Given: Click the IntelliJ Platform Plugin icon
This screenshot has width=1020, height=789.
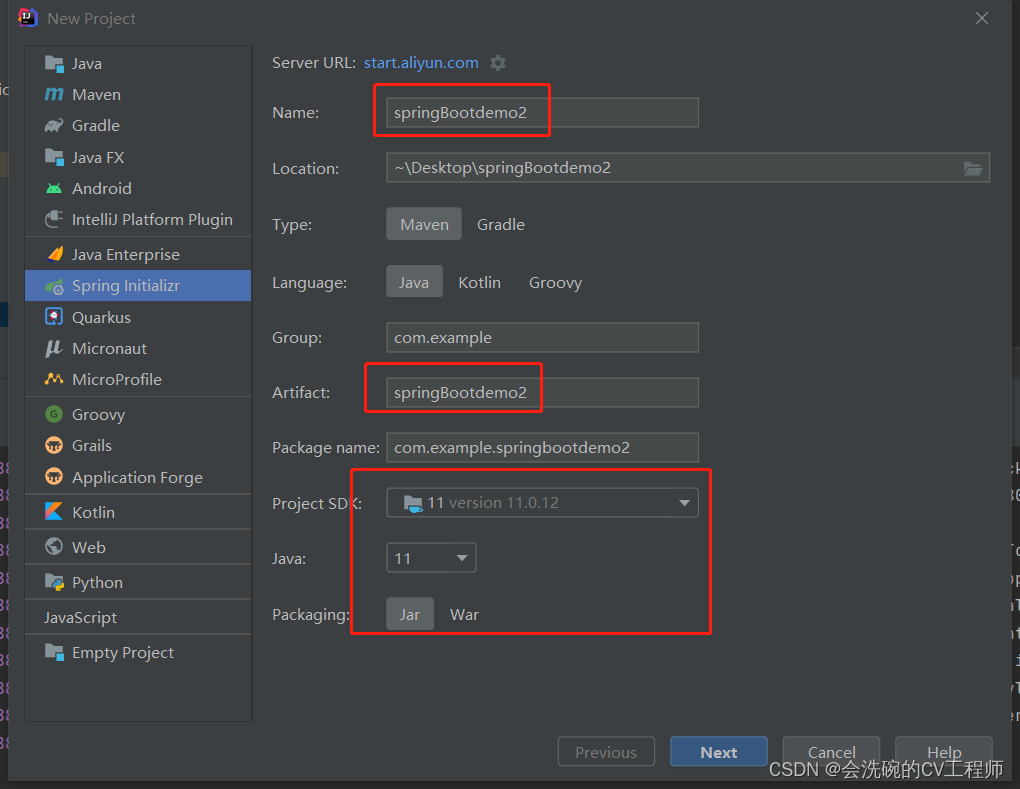Looking at the screenshot, I should [x=54, y=219].
